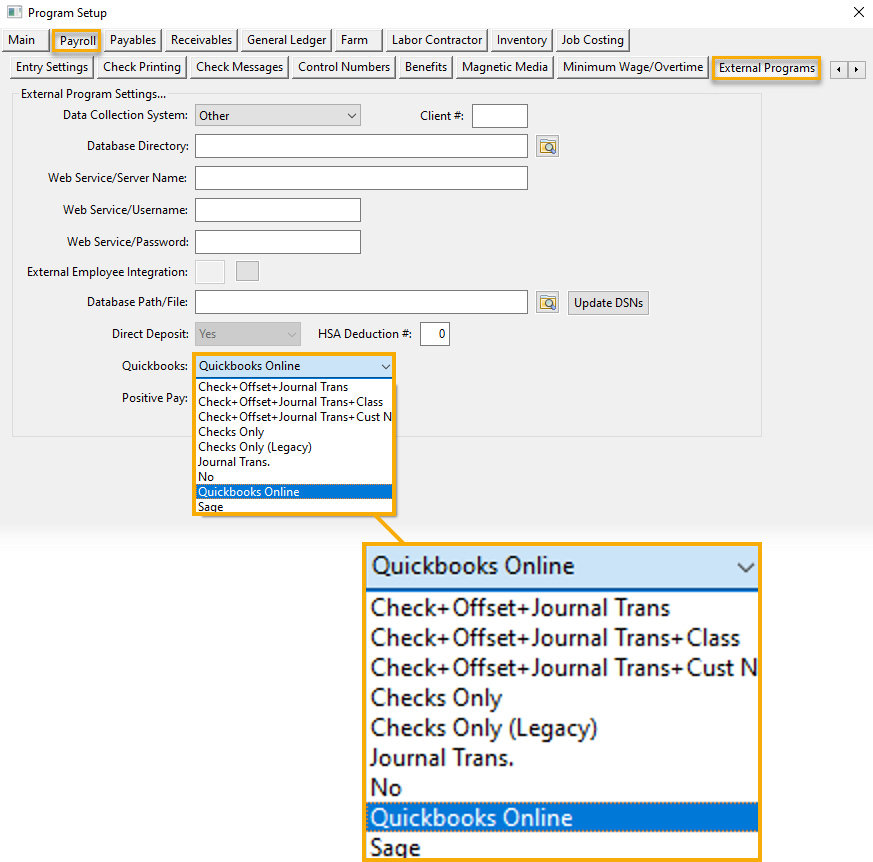Select Sage from the Quickbooks list

click(x=211, y=507)
